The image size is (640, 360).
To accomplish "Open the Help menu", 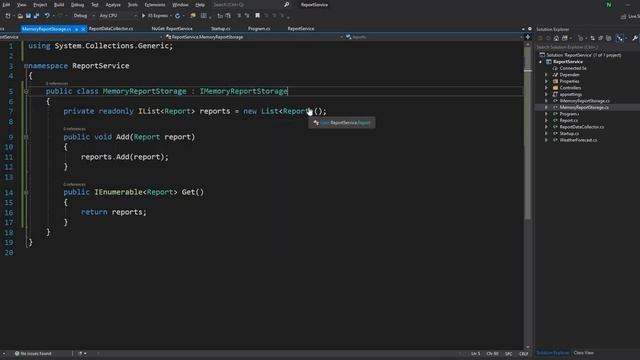I will tap(200, 4).
